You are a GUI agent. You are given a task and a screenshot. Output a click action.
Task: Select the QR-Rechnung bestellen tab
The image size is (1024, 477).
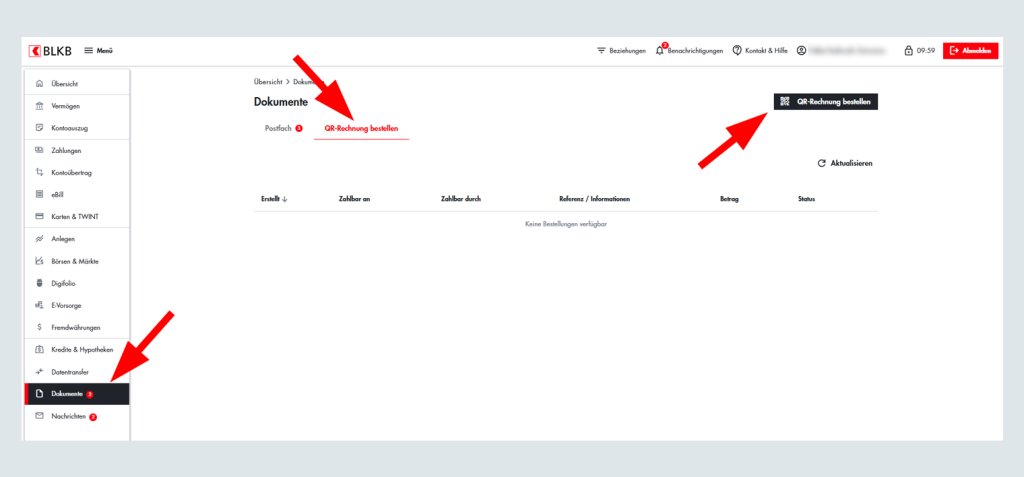[361, 128]
